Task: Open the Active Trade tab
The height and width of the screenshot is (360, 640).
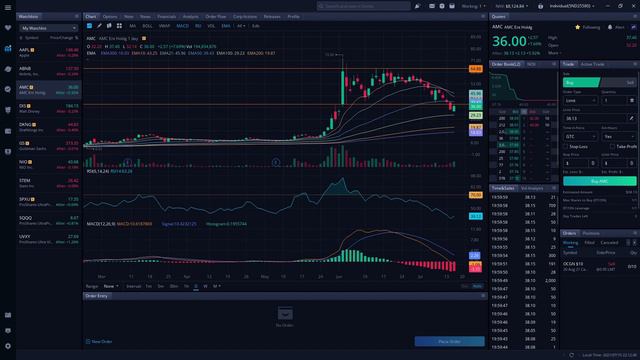Action: 593,64
